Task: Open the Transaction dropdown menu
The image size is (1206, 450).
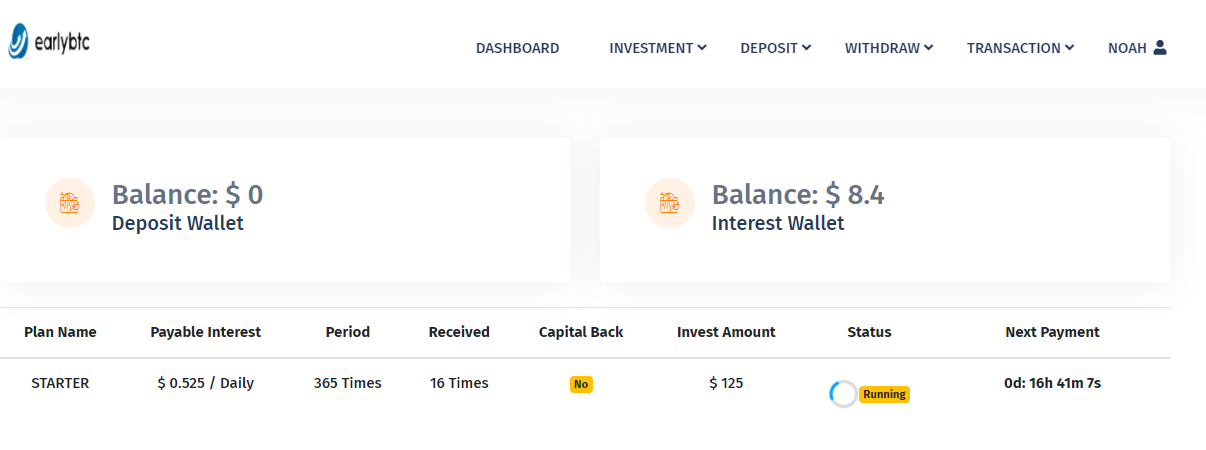Action: [x=1020, y=48]
